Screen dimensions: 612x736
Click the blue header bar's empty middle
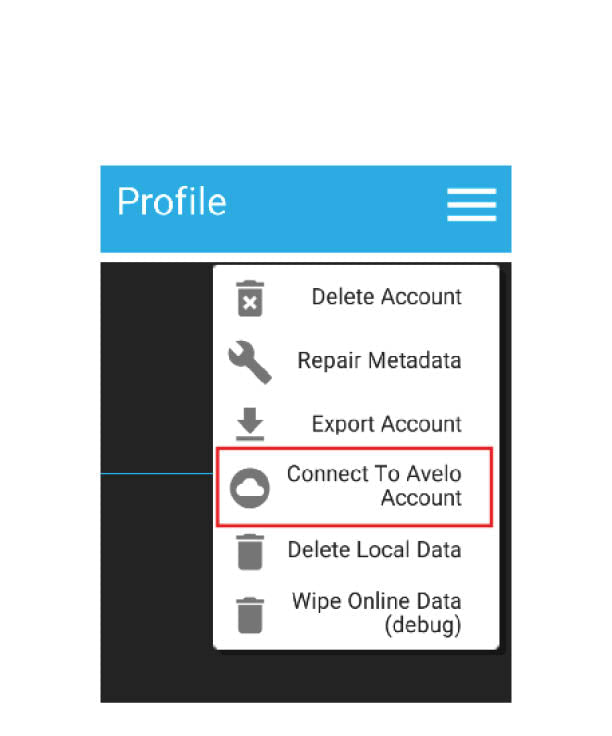pyautogui.click(x=336, y=209)
